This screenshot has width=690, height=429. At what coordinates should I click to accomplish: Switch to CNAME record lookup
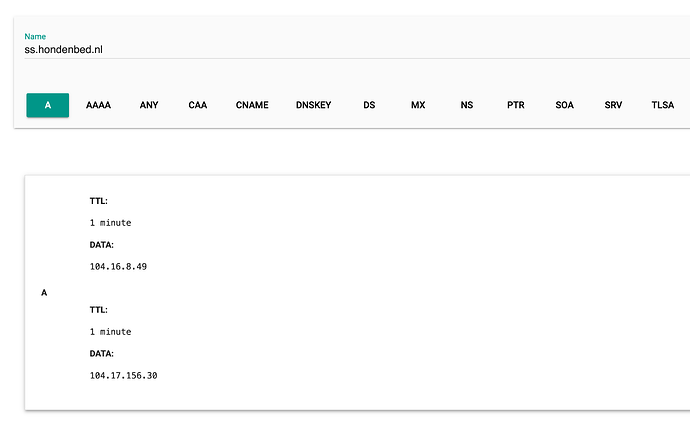[x=252, y=105]
